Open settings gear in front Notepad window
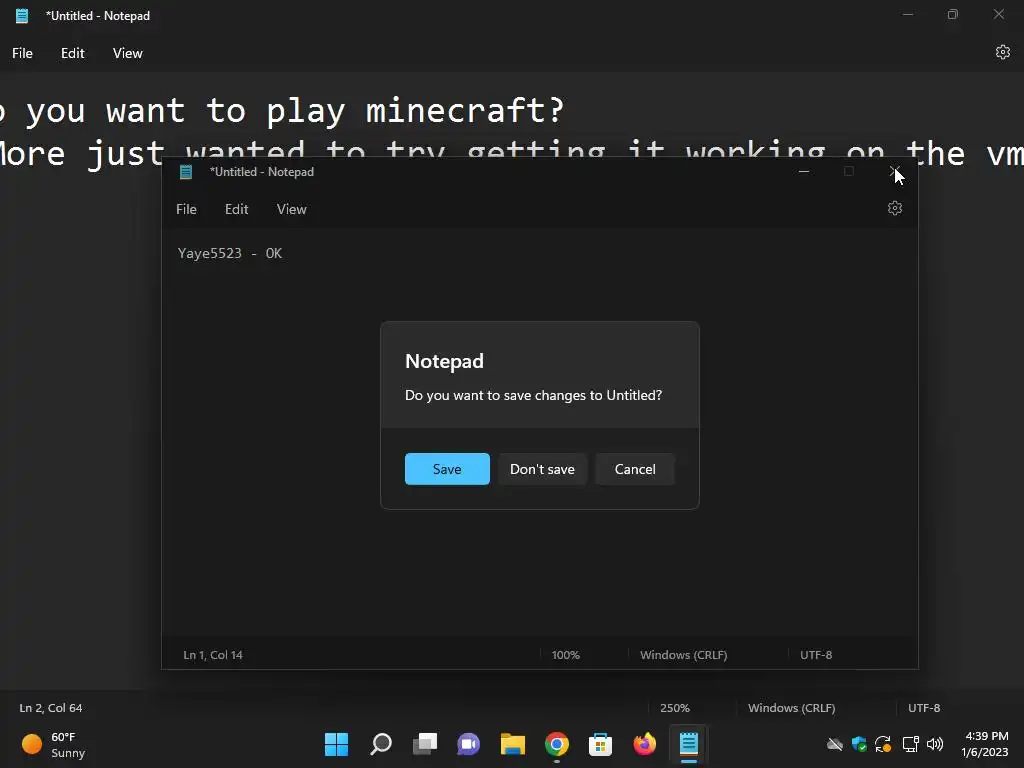Image resolution: width=1024 pixels, height=768 pixels. pos(895,208)
